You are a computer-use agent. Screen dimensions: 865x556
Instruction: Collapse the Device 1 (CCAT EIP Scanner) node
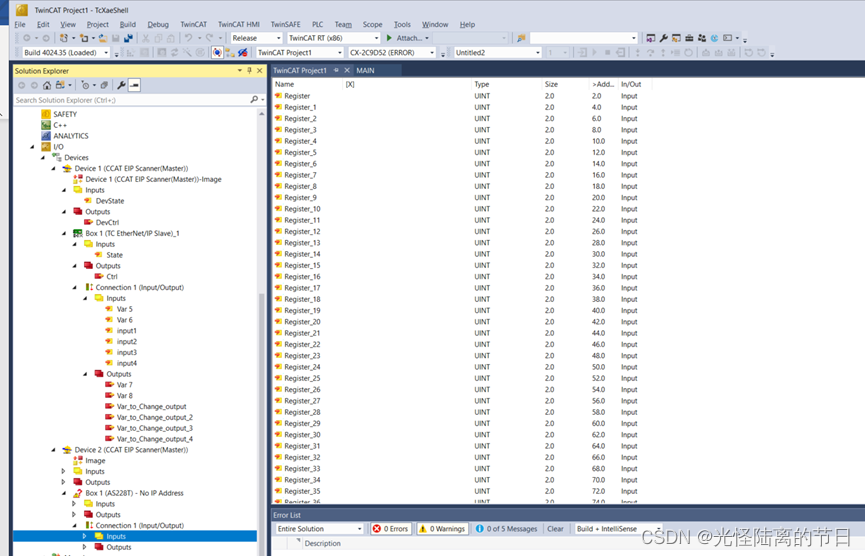pos(54,168)
